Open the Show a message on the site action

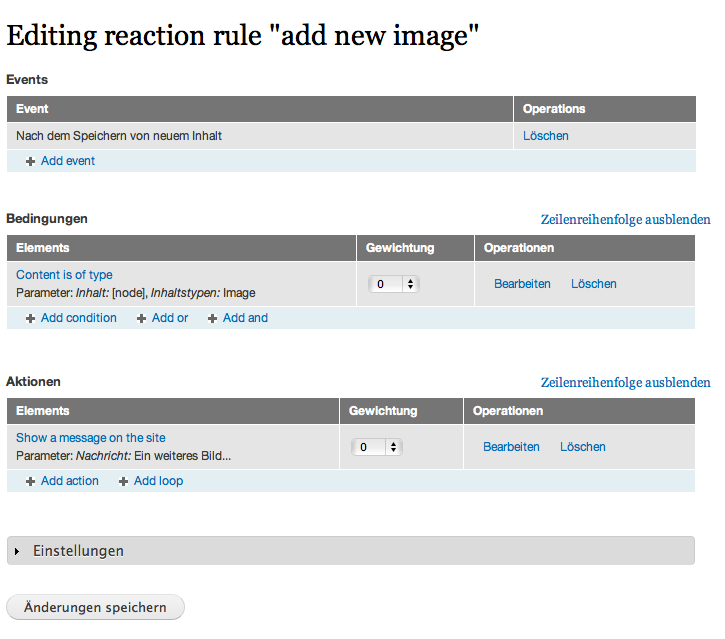pos(91,438)
